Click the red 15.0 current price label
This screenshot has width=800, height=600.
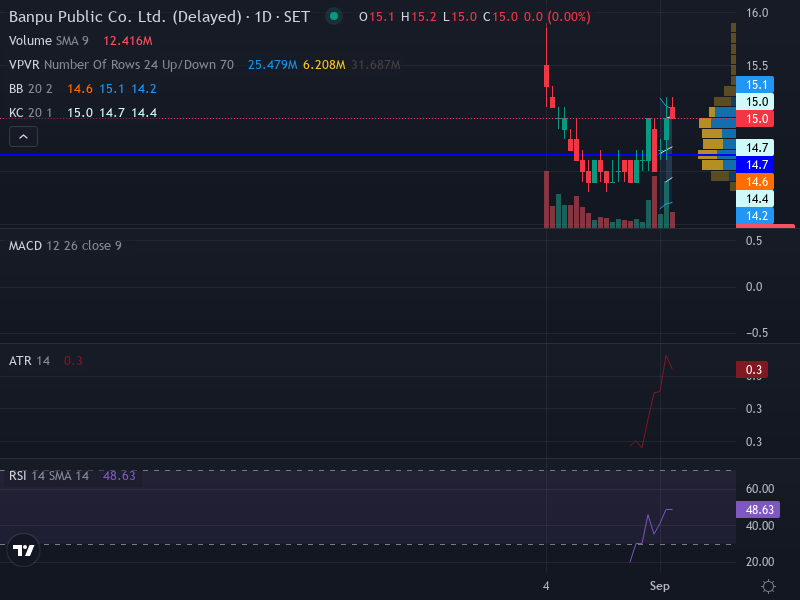click(x=755, y=119)
